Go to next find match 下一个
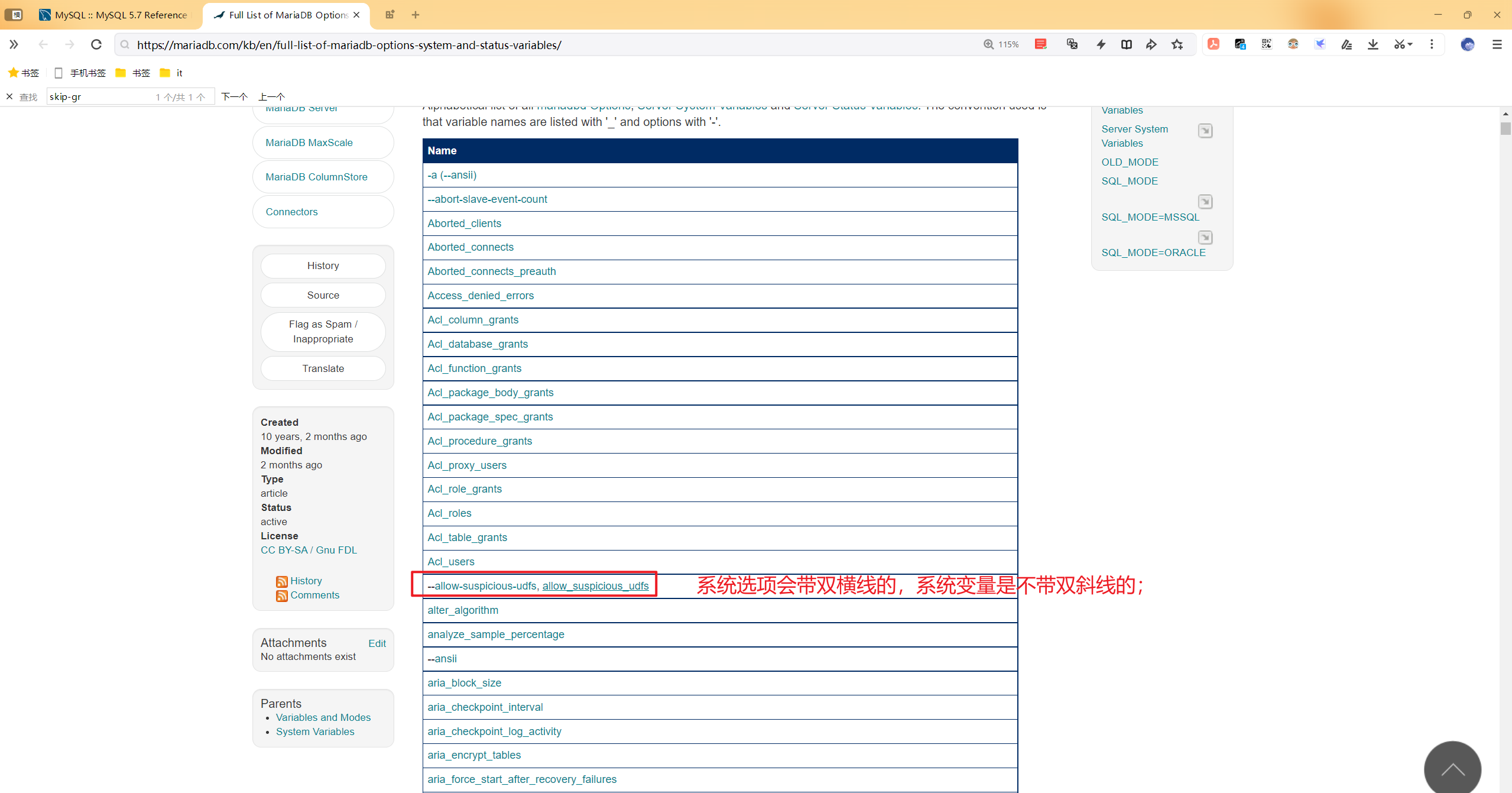 pyautogui.click(x=235, y=96)
